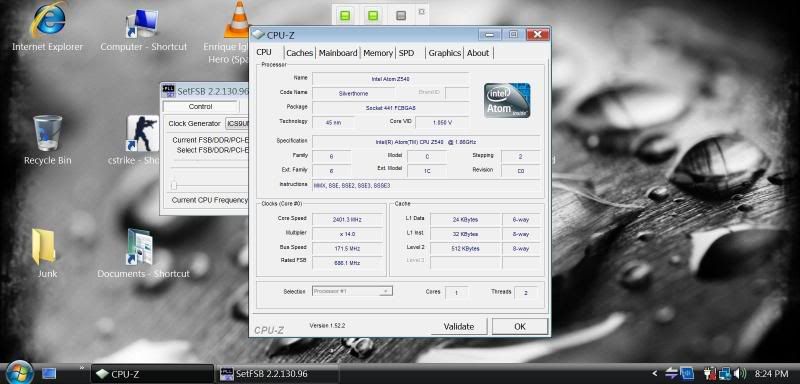Click the 512 KBytes Level 2 value
This screenshot has width=800, height=384.
465,248
